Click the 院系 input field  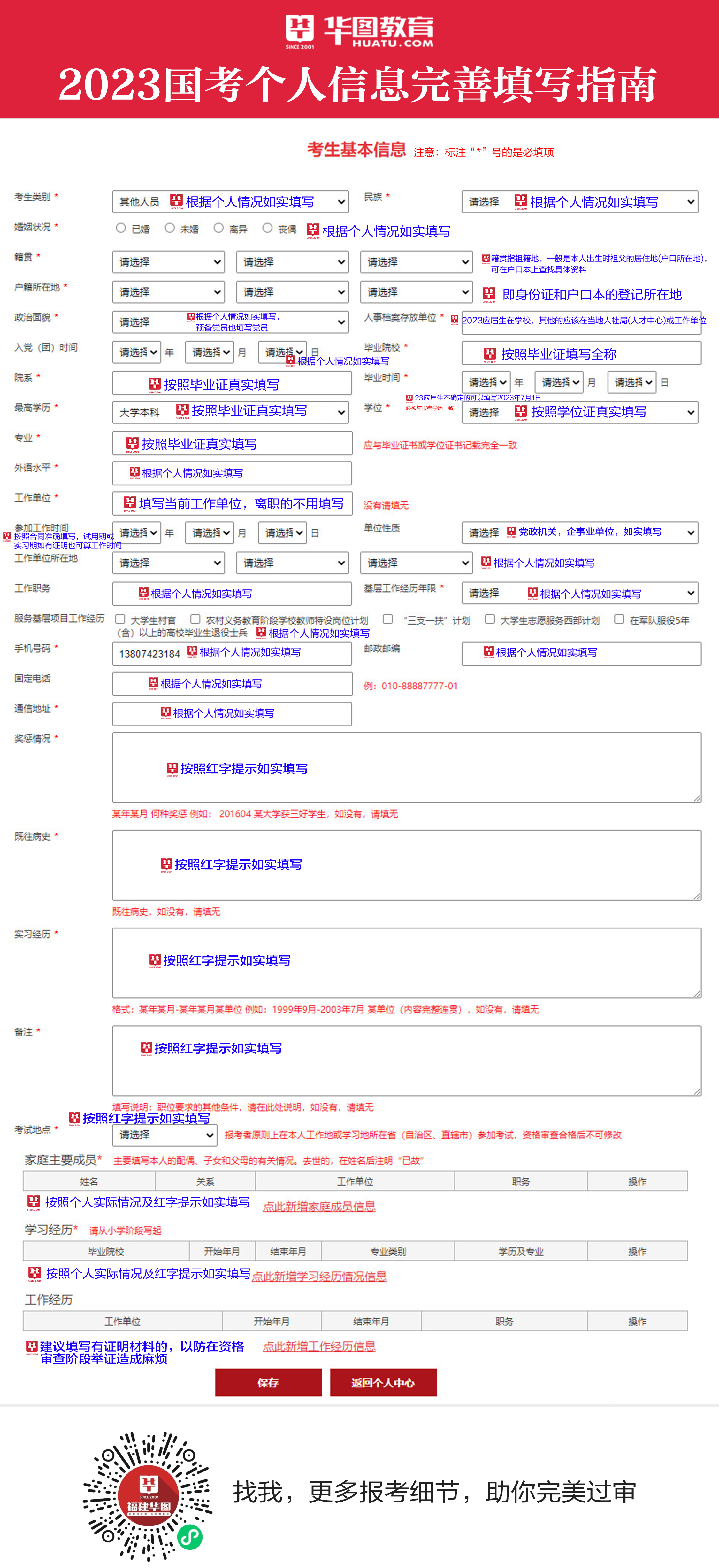[232, 384]
